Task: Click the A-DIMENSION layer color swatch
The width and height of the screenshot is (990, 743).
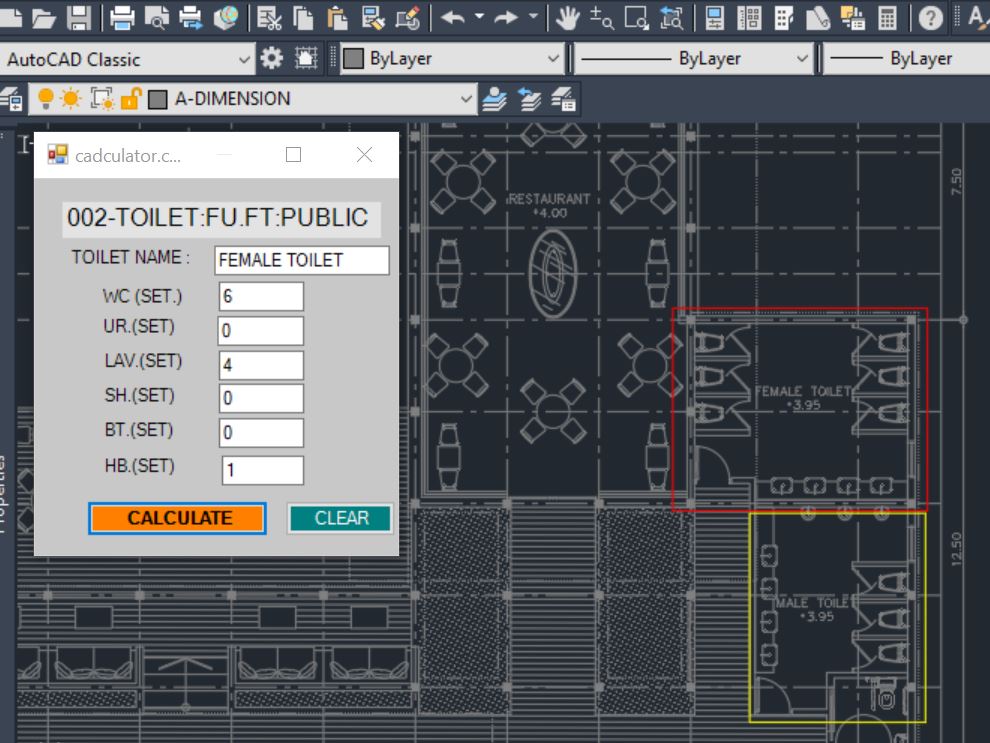Action: click(x=157, y=99)
